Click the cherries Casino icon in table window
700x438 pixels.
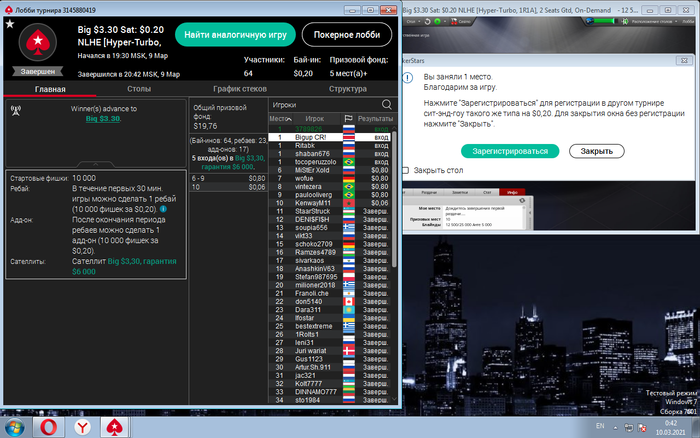454,21
